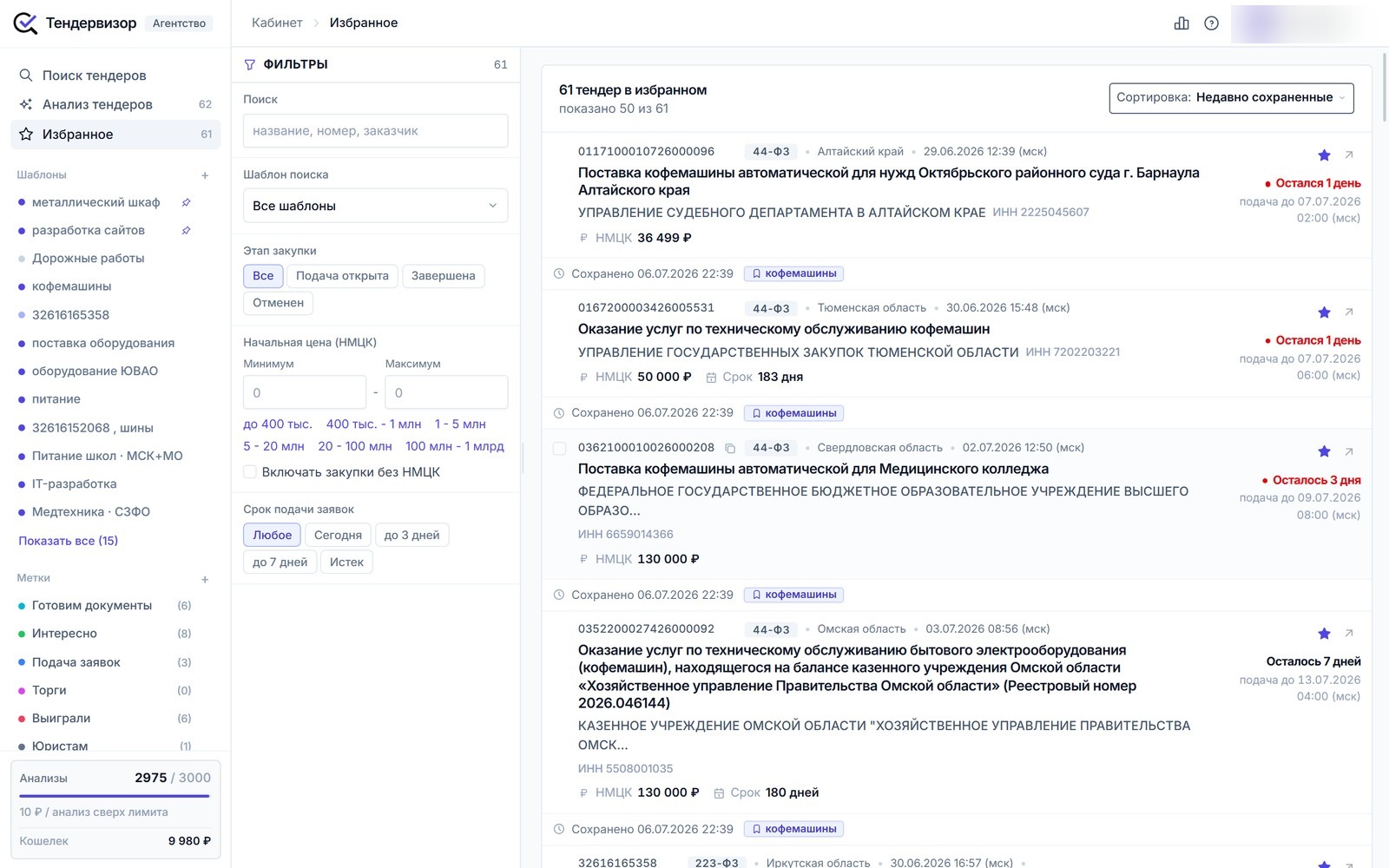Select Истек deadline filter
Screen dimensions: 1389x868
click(x=346, y=562)
